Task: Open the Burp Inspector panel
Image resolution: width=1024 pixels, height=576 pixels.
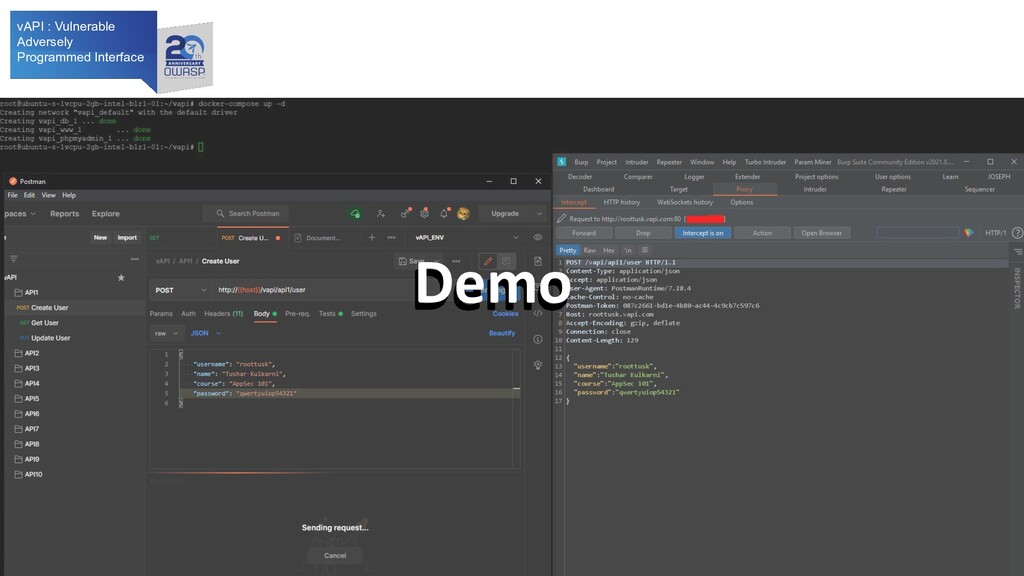Action: pyautogui.click(x=1017, y=288)
